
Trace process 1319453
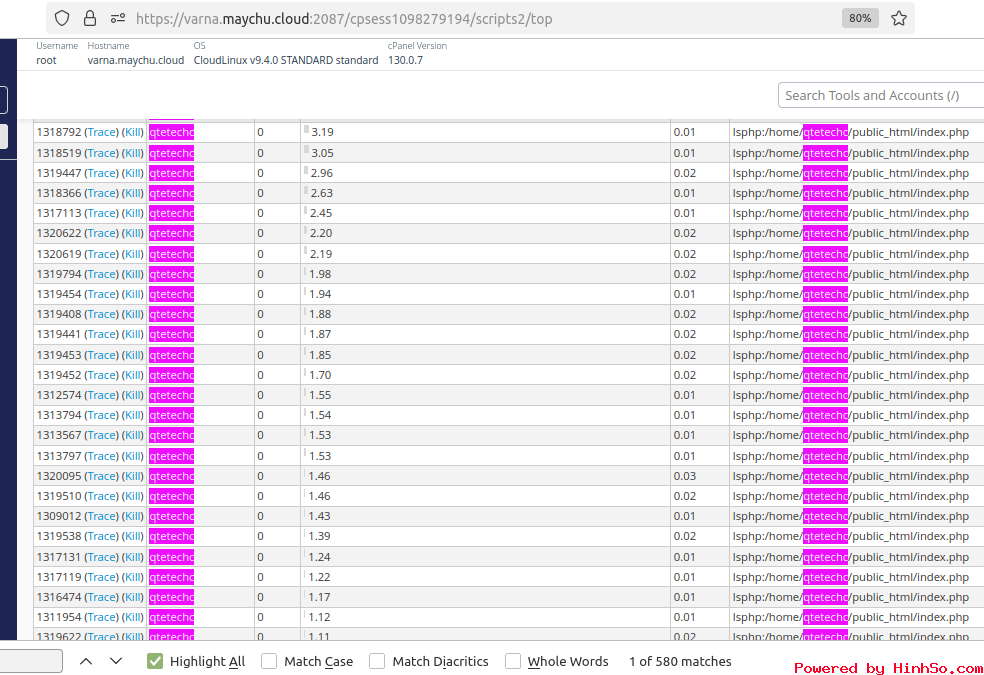[101, 355]
